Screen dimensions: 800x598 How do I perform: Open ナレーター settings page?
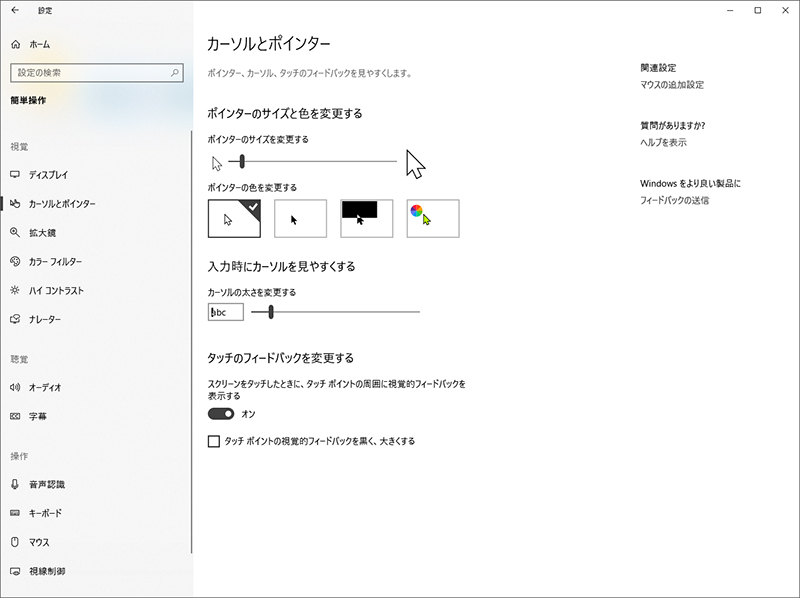pyautogui.click(x=45, y=319)
